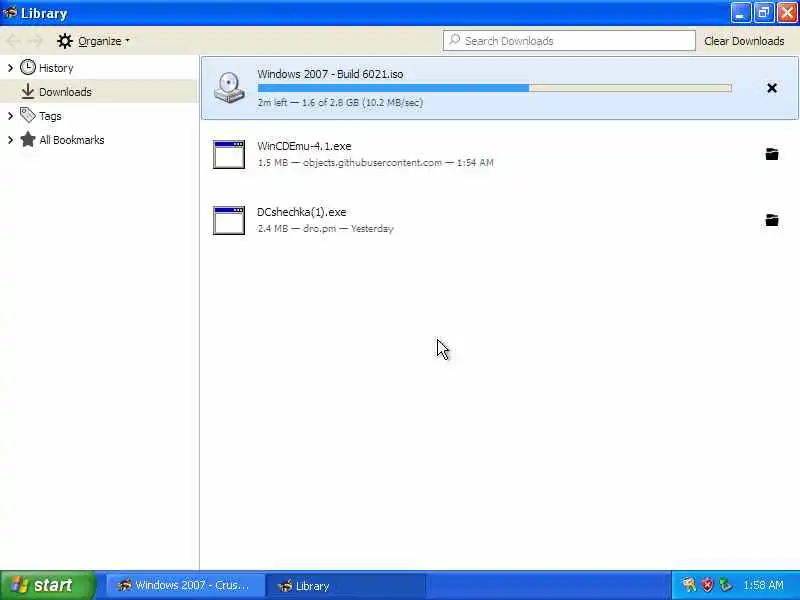Click the disc icon of the ISO download
The height and width of the screenshot is (600, 800).
click(229, 88)
